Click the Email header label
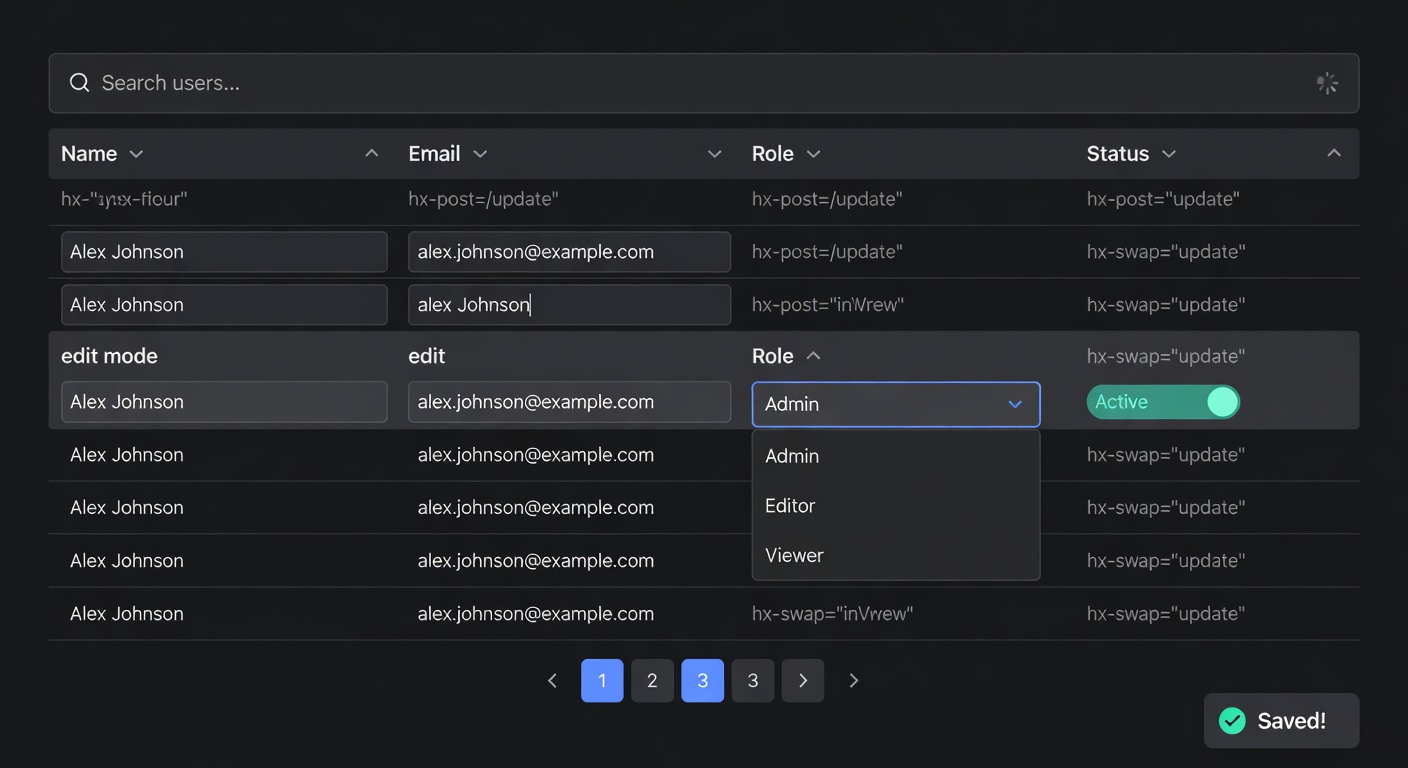The height and width of the screenshot is (768, 1408). [434, 154]
